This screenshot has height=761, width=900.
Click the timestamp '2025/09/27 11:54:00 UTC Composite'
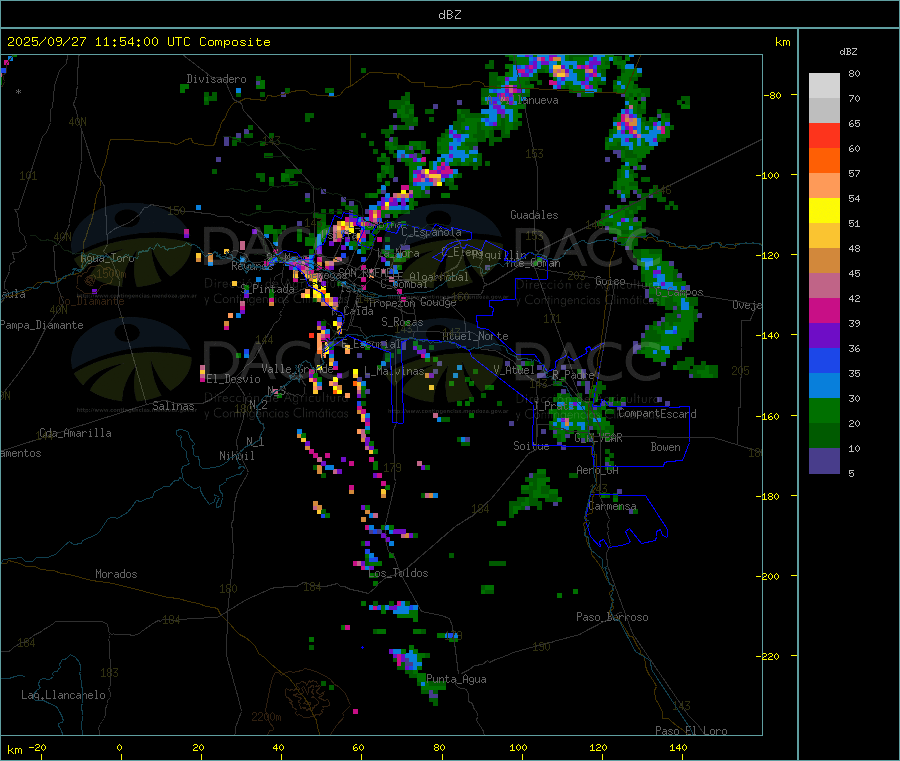[x=138, y=42]
